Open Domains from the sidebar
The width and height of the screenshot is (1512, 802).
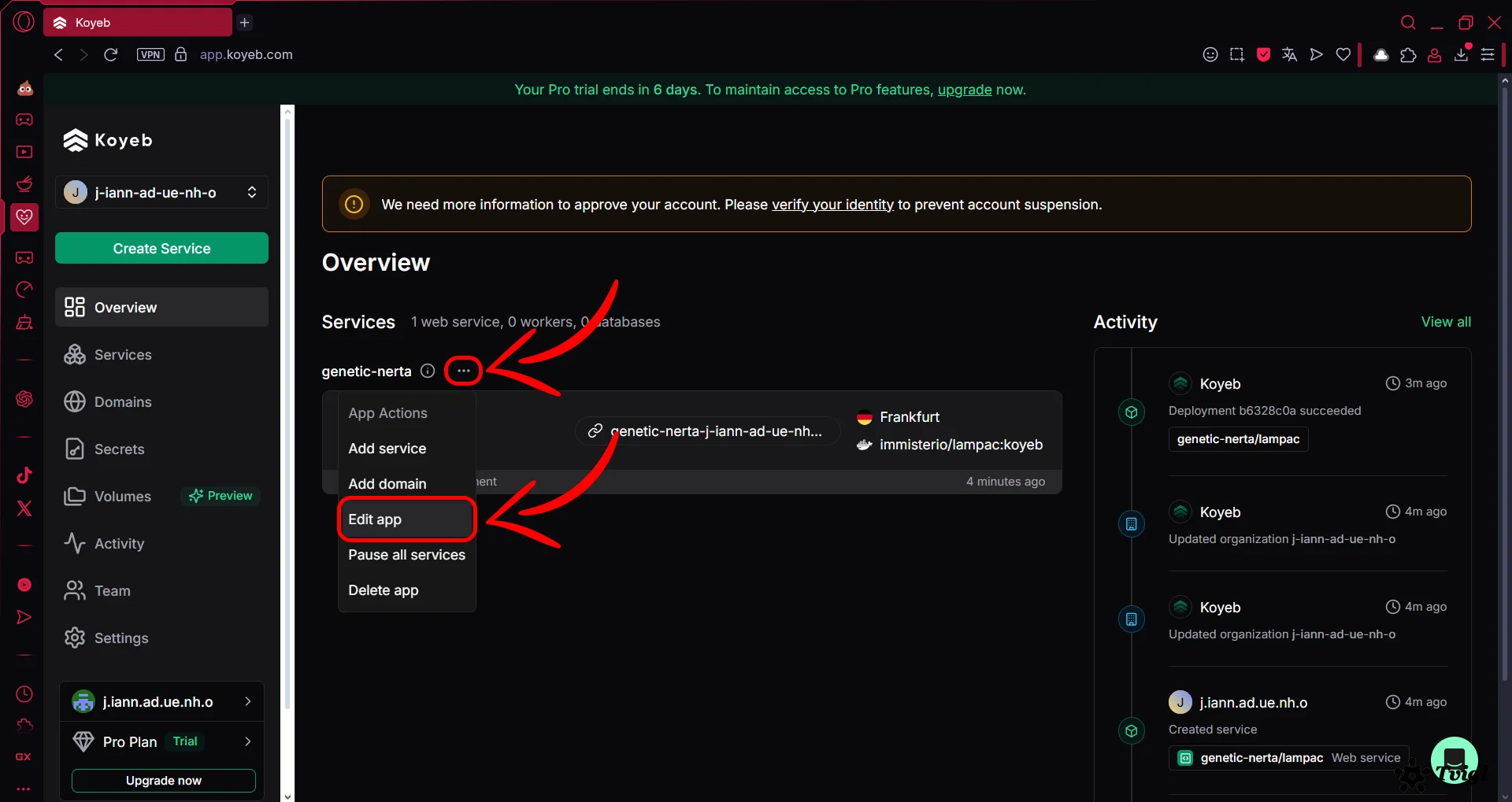[x=161, y=402]
